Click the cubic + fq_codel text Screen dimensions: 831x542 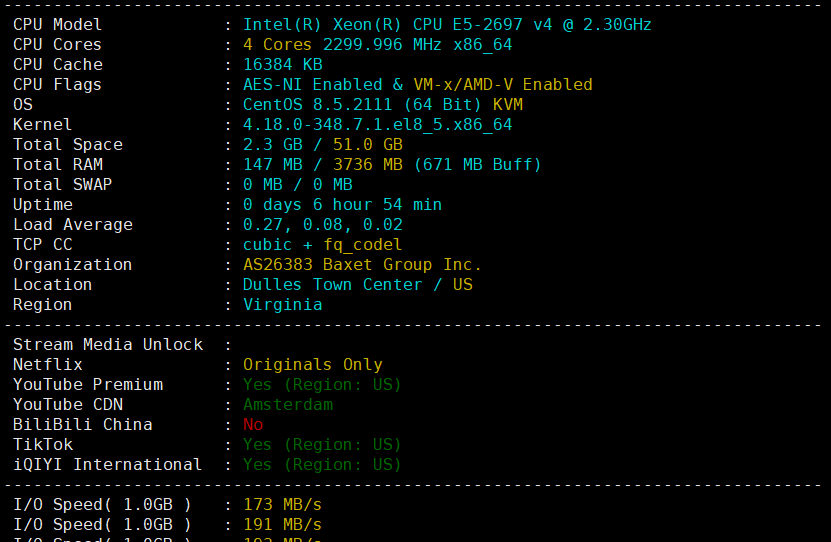[322, 244]
